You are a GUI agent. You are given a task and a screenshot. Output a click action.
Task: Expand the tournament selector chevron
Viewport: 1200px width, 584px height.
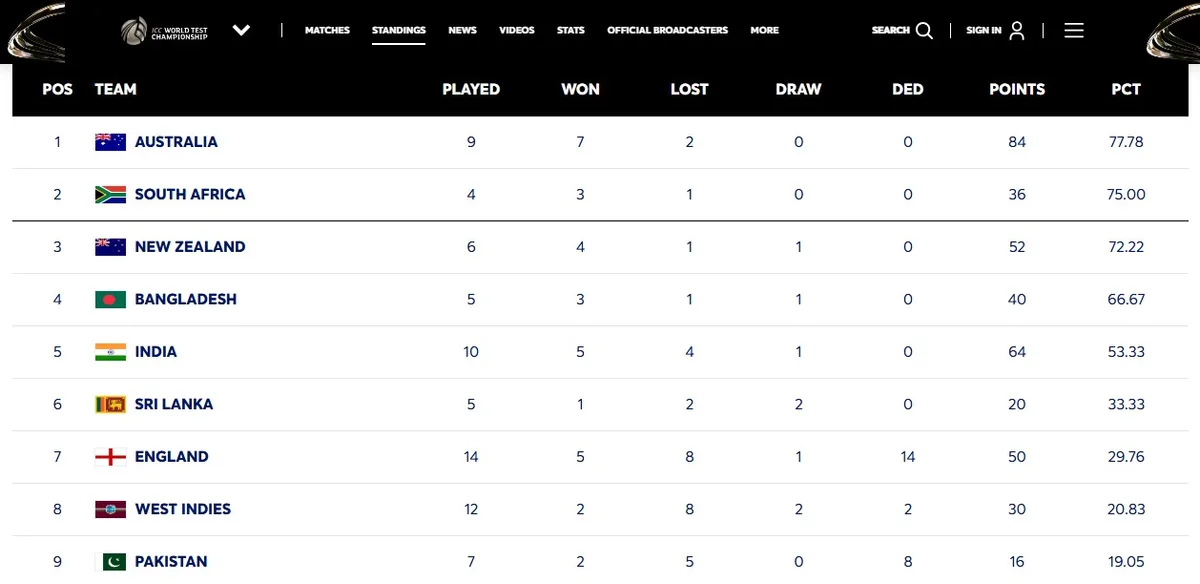241,31
